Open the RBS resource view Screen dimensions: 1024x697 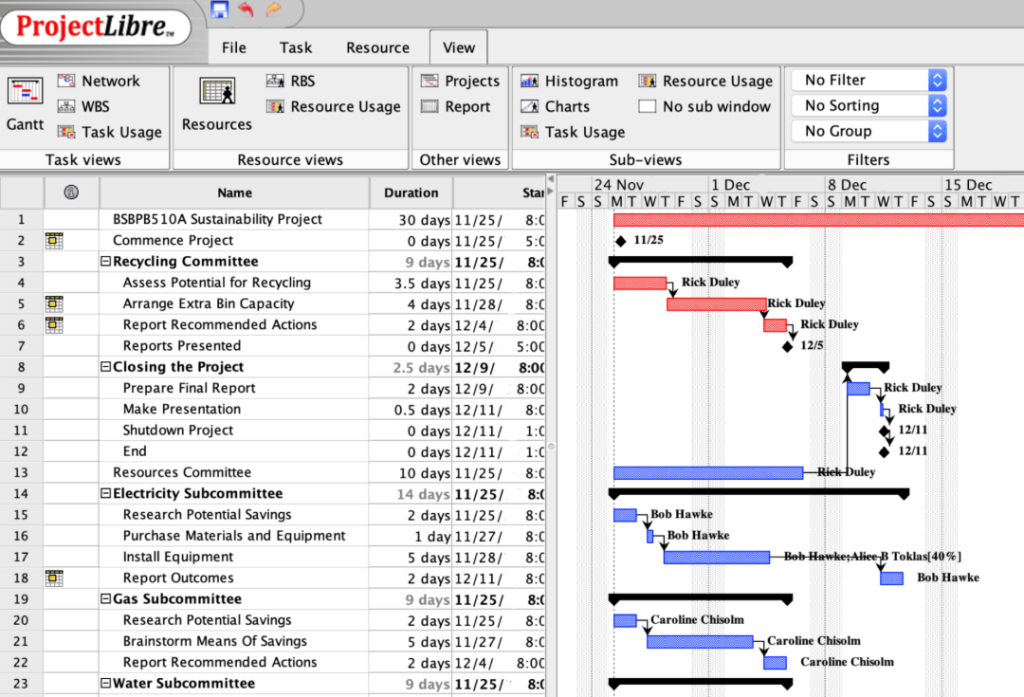coord(291,81)
